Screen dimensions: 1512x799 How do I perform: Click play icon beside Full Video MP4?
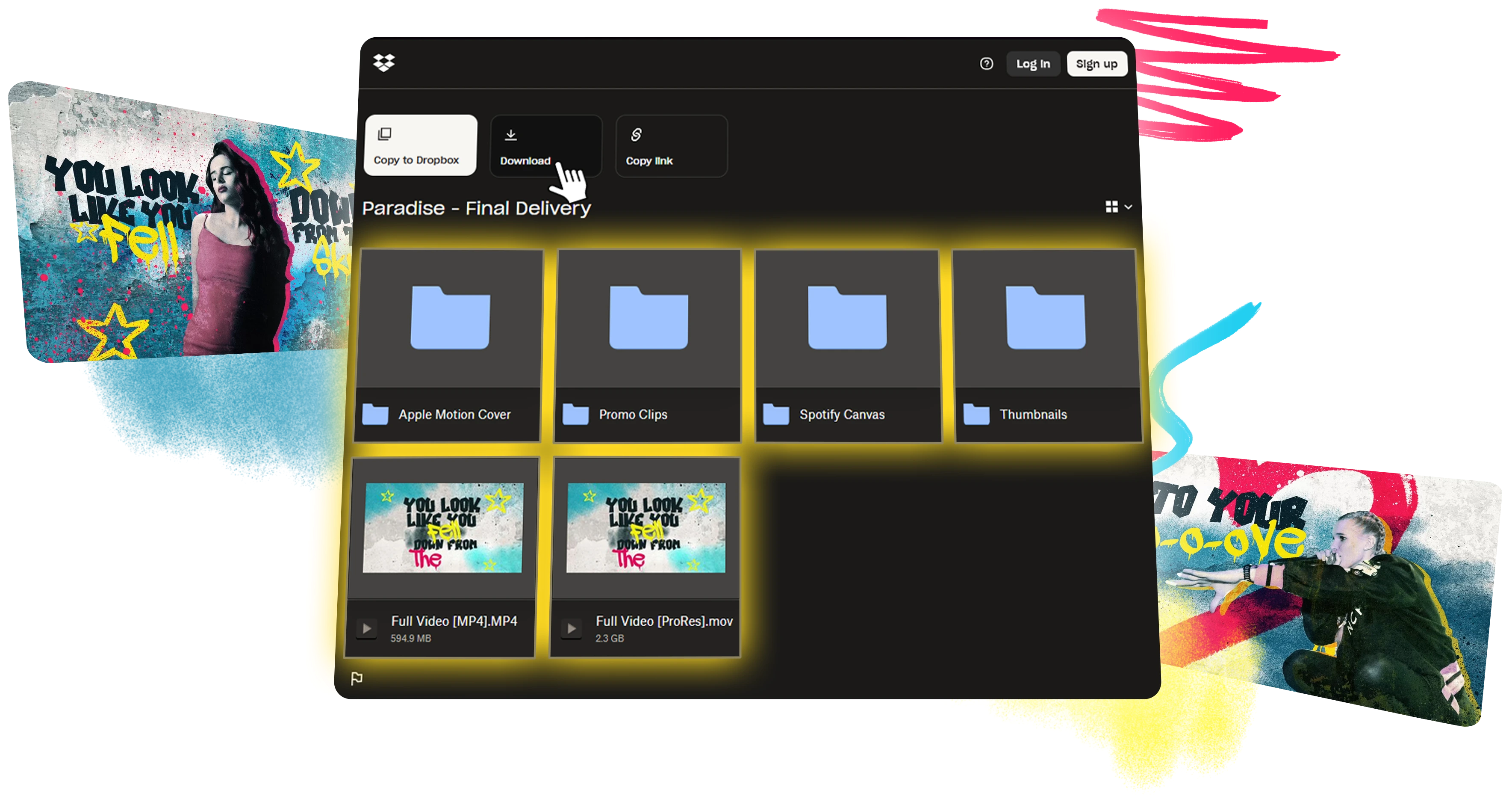367,629
